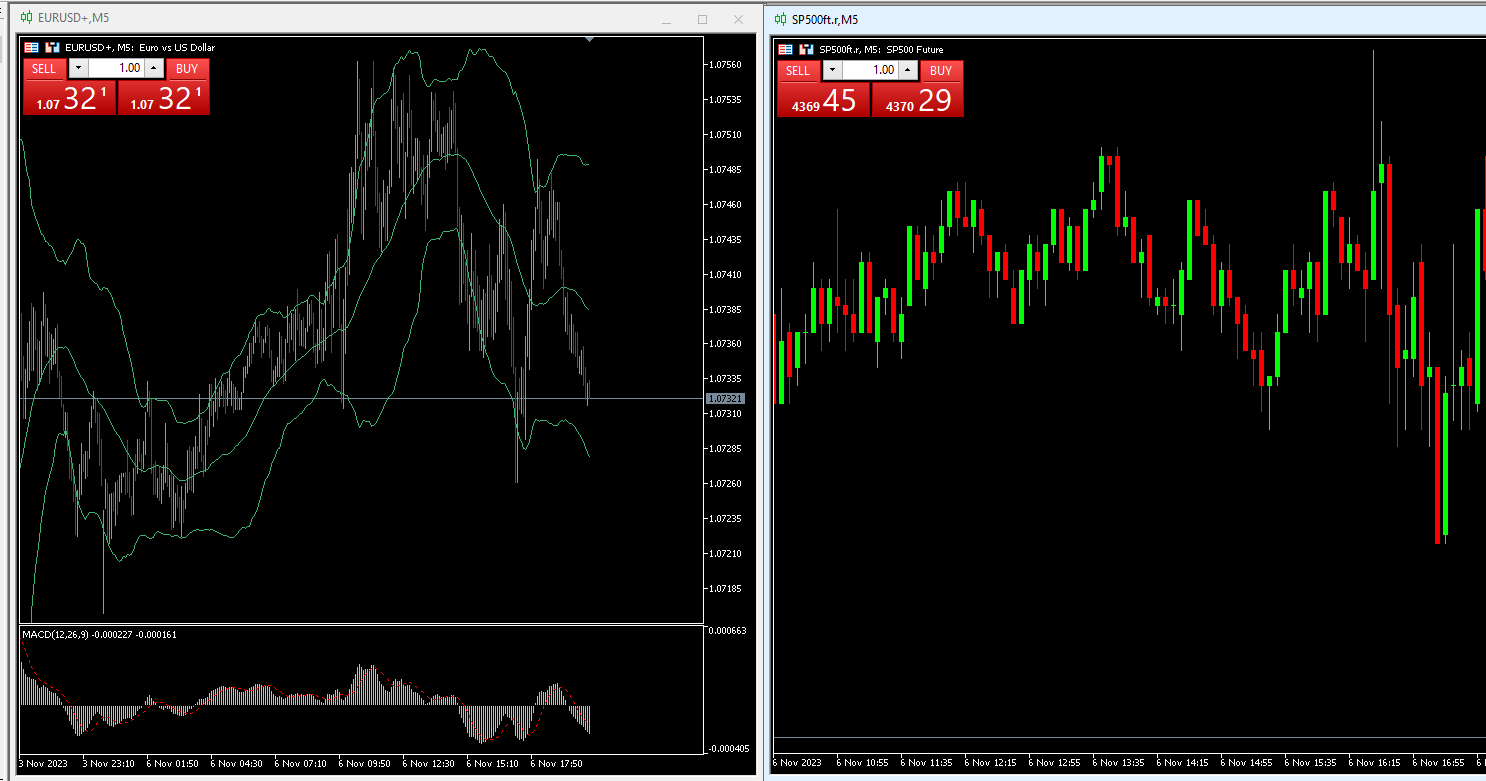The image size is (1486, 781).
Task: Click the SP500 volume field showing 1.00
Action: 870,71
